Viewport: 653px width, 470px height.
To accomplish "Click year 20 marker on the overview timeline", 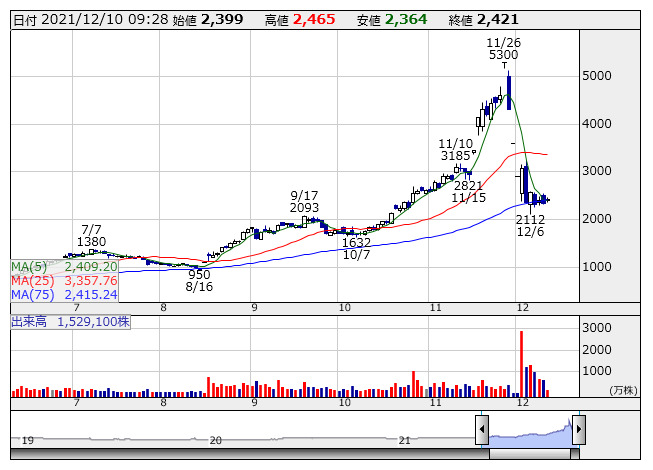I will point(215,440).
